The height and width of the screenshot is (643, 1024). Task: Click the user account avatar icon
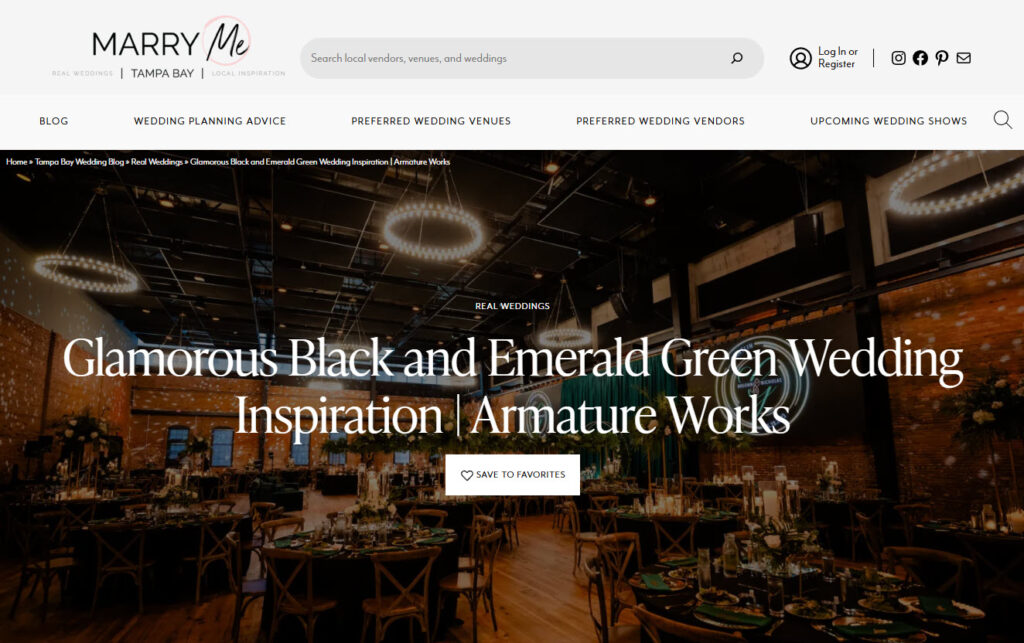pyautogui.click(x=801, y=58)
